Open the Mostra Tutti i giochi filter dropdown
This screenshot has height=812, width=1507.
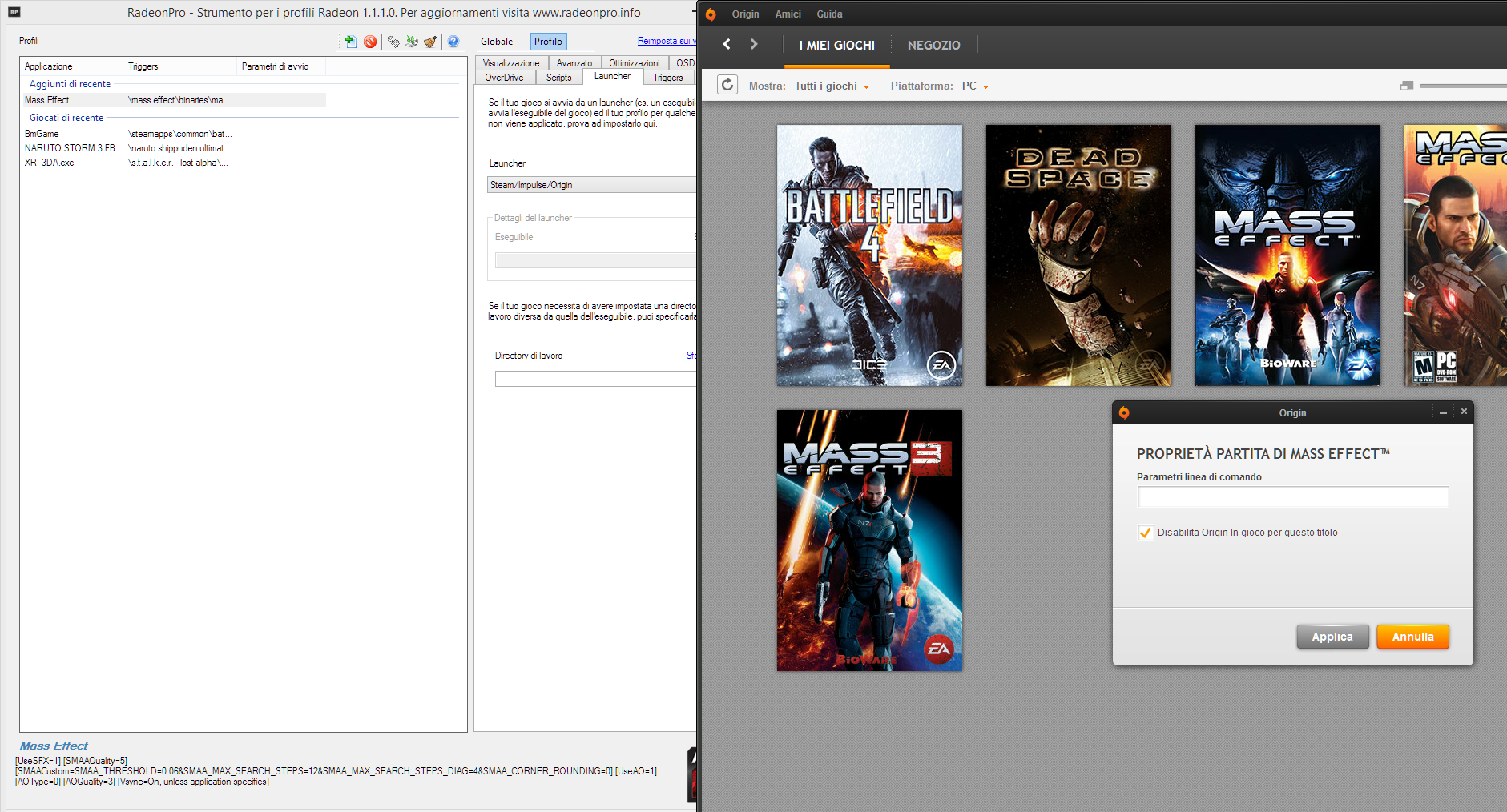[832, 86]
